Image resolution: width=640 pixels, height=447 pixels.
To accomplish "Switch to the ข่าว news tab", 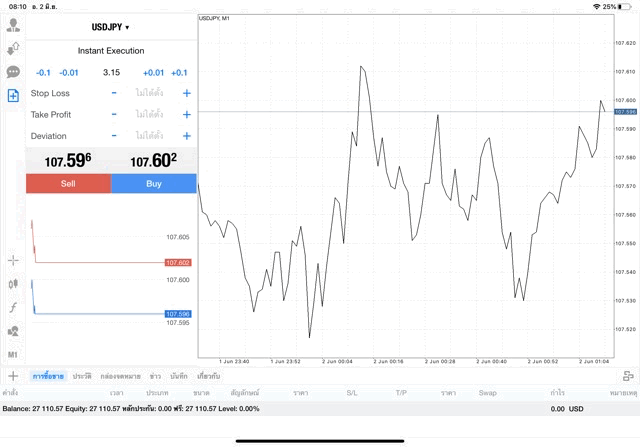I will [x=155, y=376].
